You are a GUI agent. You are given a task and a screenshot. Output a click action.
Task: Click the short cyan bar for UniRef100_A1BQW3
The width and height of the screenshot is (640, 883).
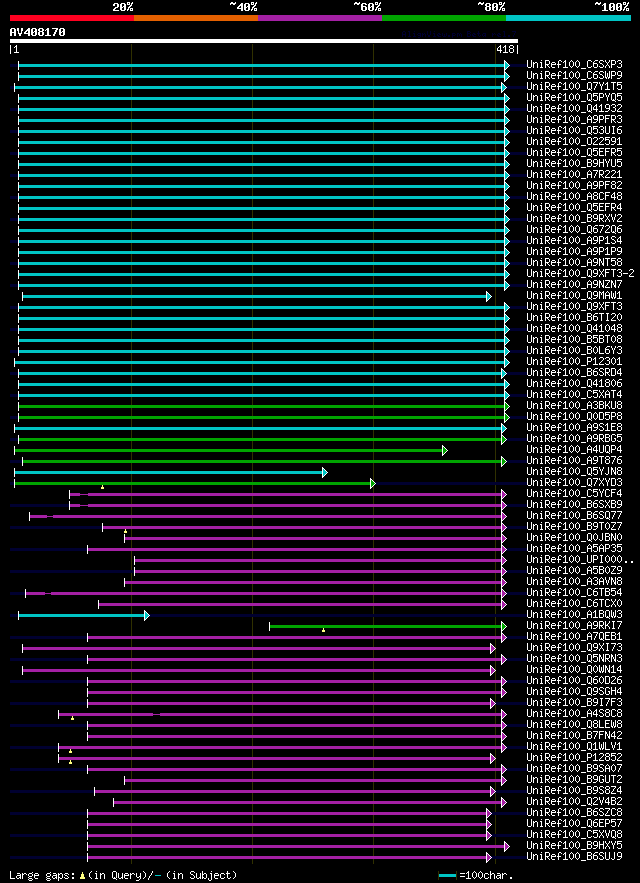[83, 616]
